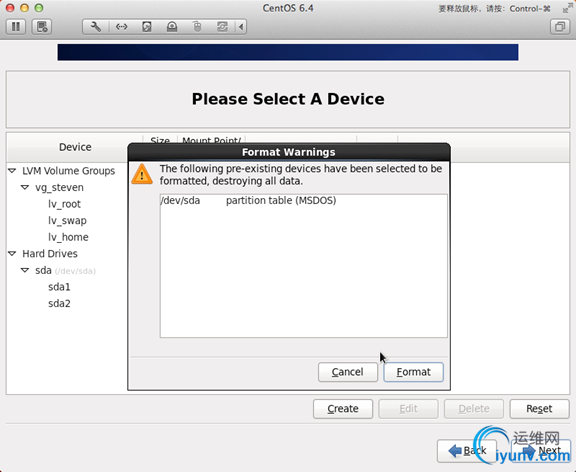576x472 pixels.
Task: Open the network adapter icon
Action: [x=121, y=27]
